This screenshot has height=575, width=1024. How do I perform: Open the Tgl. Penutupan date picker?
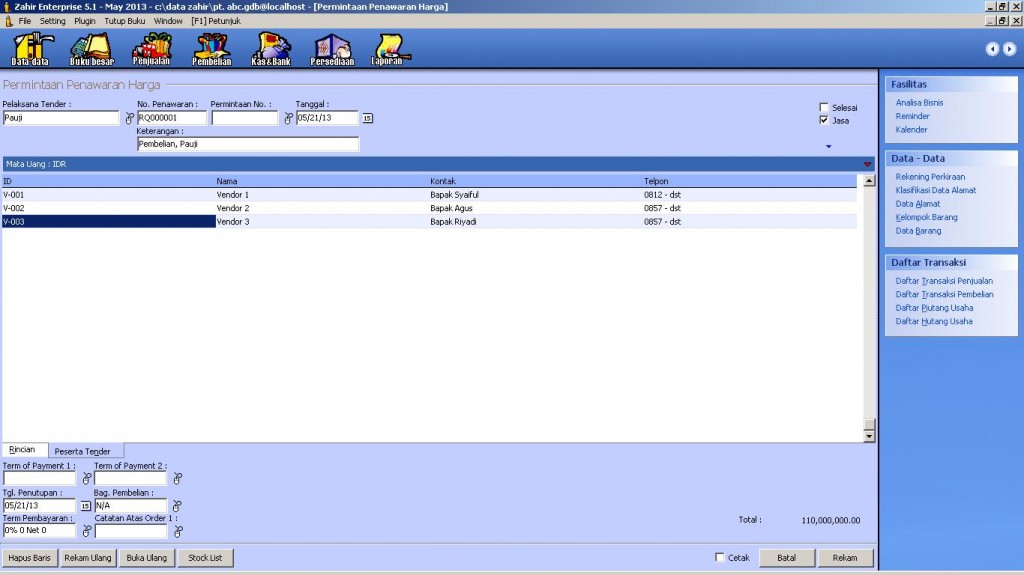click(x=85, y=506)
